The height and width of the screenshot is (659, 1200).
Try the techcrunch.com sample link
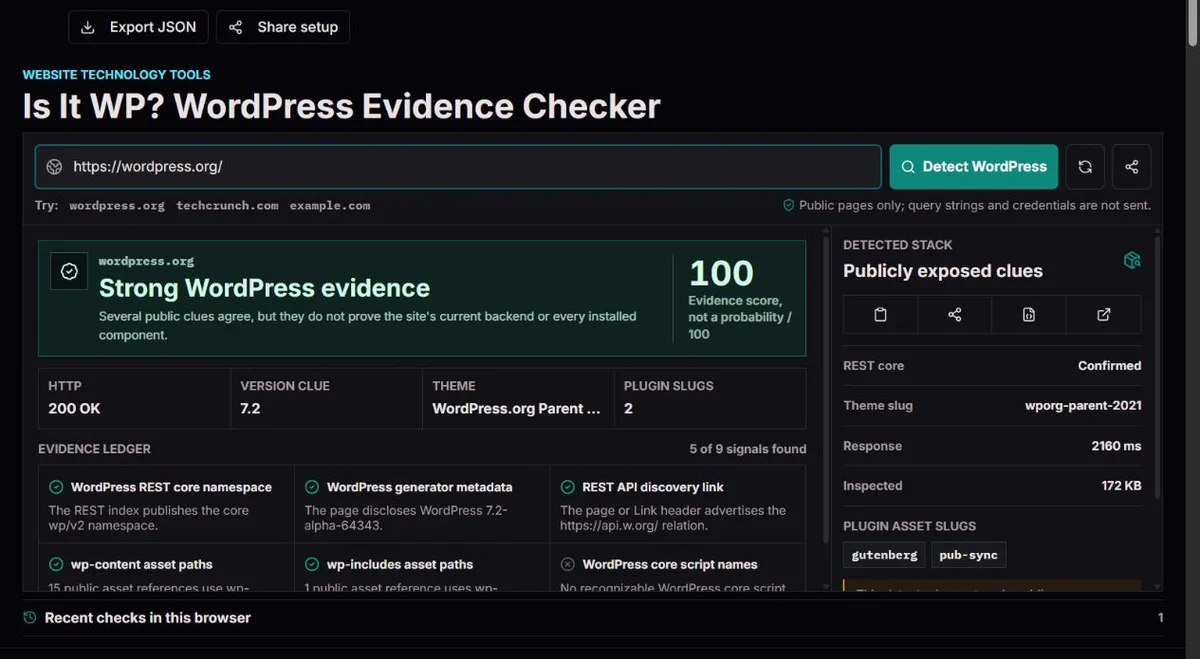tap(227, 205)
